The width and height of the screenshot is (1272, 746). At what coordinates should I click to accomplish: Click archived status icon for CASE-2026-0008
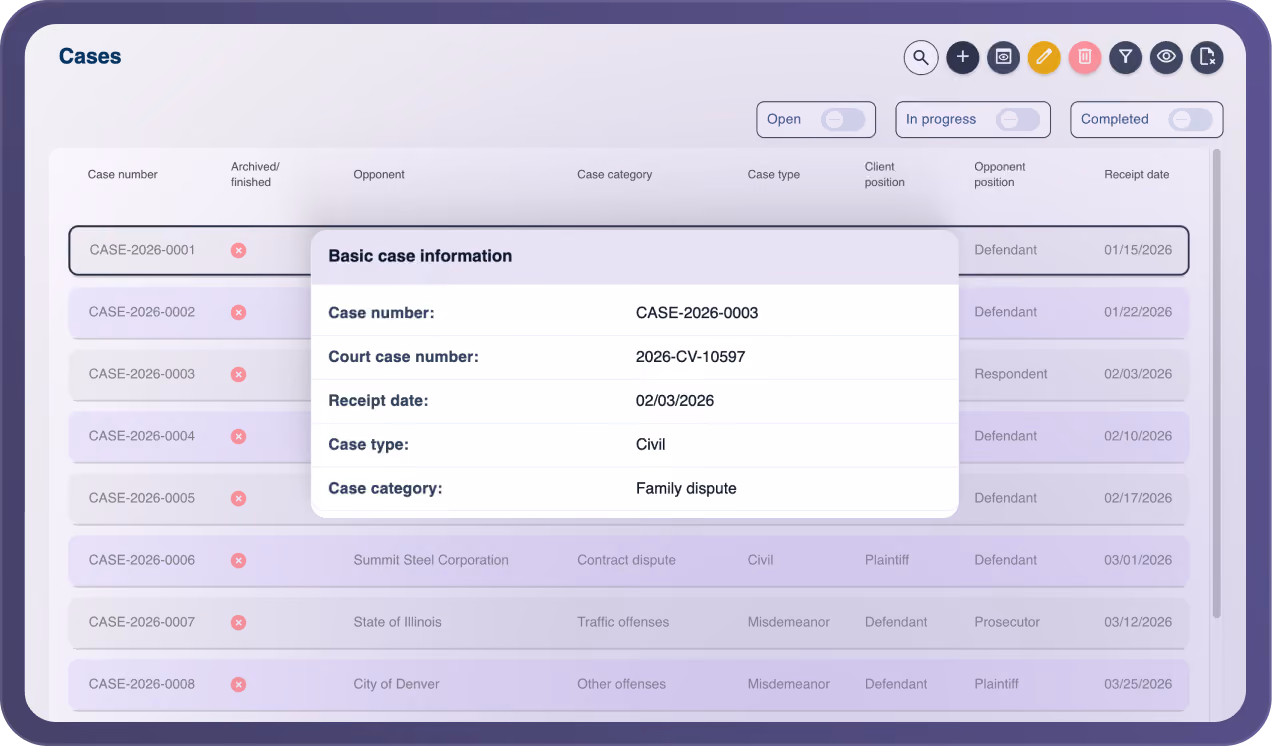pos(238,684)
